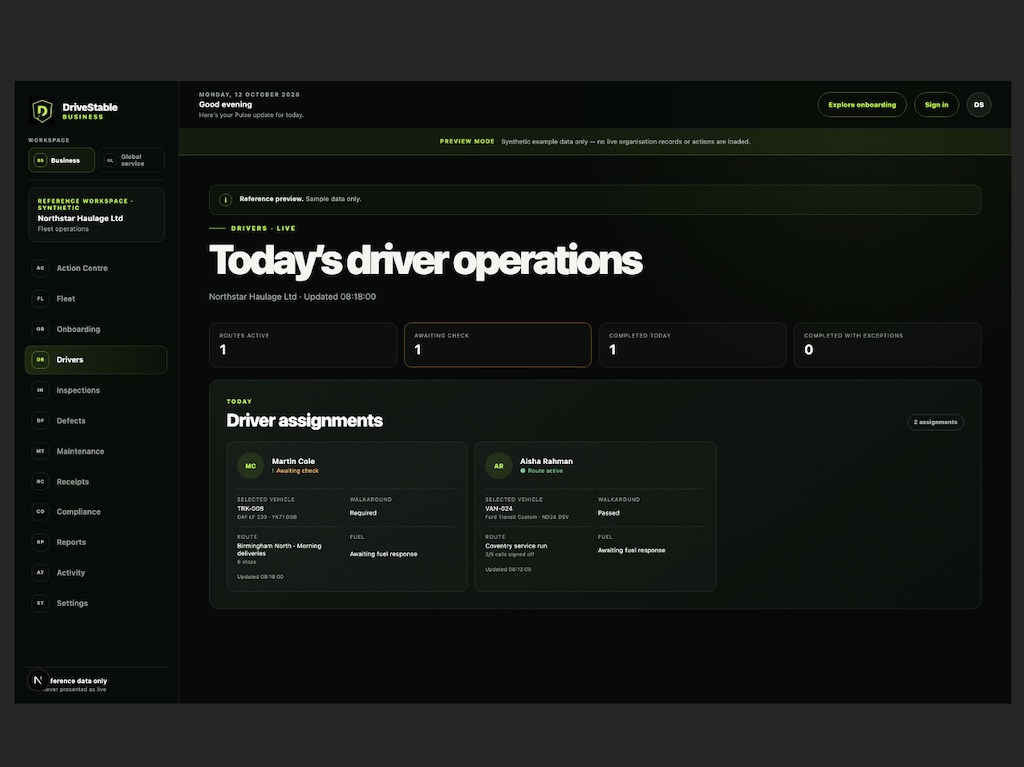Screen dimensions: 1024x767
Task: Select the Drivers sidebar item
Action: click(96, 360)
